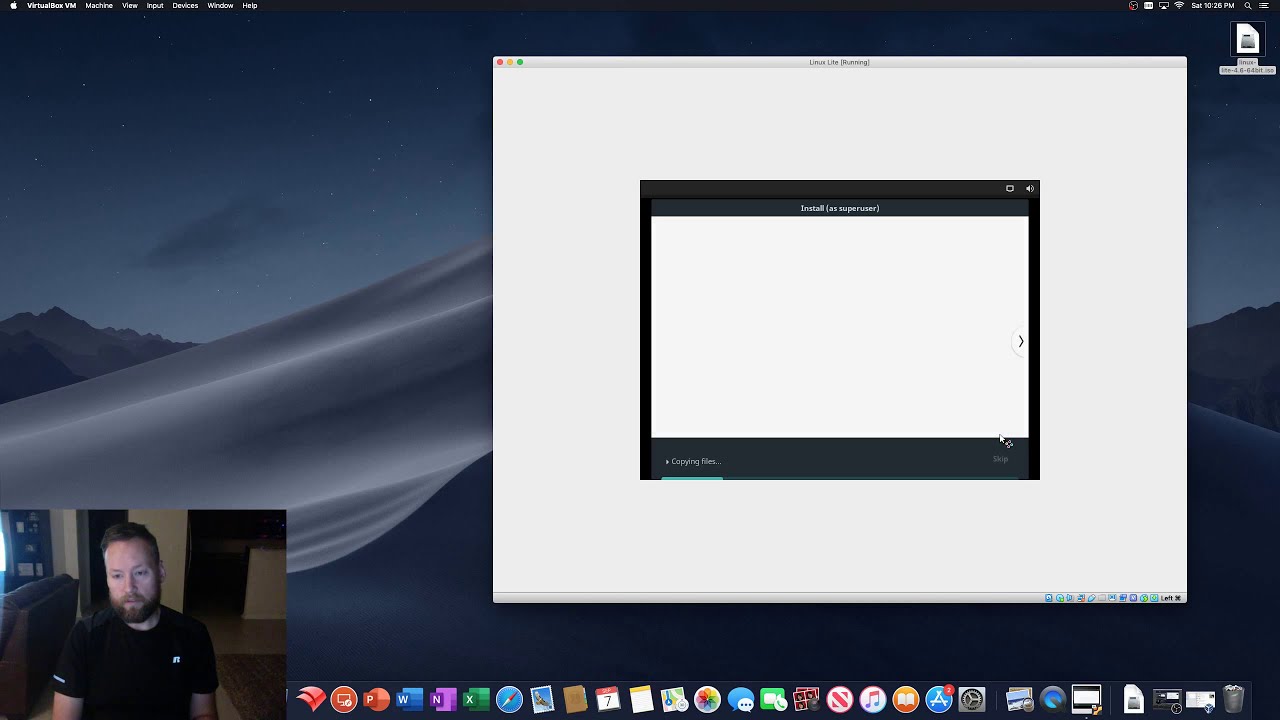Image resolution: width=1280 pixels, height=720 pixels.
Task: Open iBooks from the dock
Action: point(906,700)
